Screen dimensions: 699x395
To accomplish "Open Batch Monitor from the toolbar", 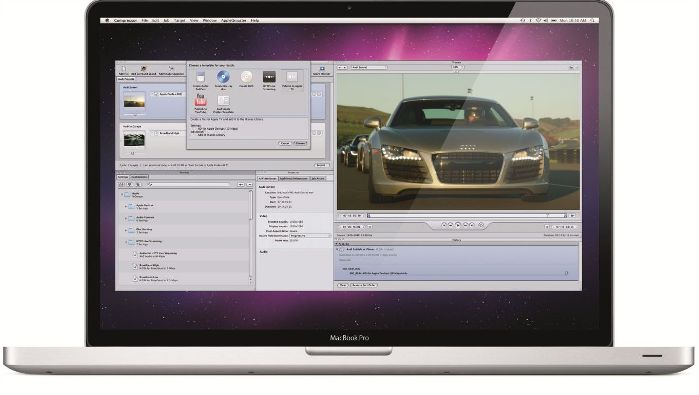I will tap(322, 70).
